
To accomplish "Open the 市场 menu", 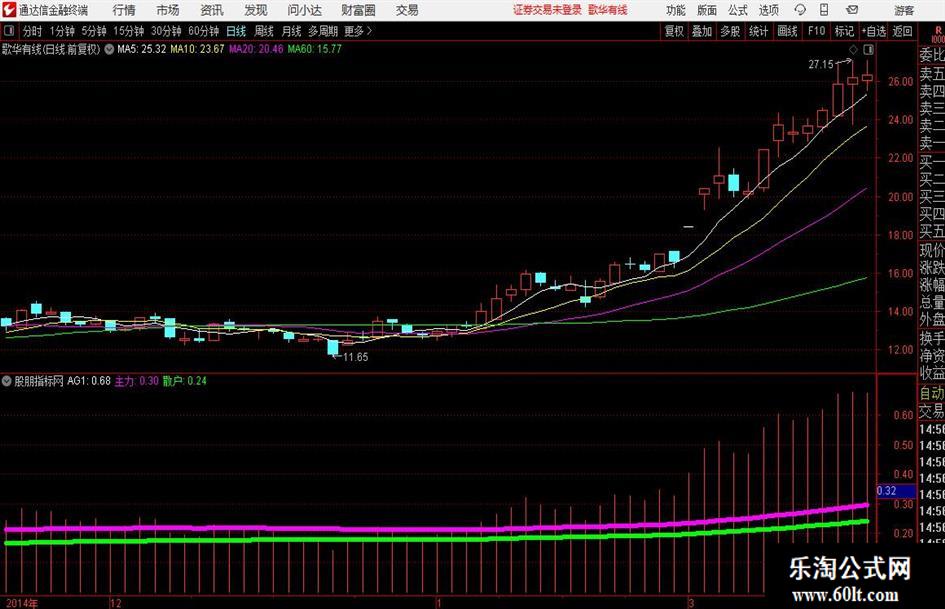I will 168,10.
